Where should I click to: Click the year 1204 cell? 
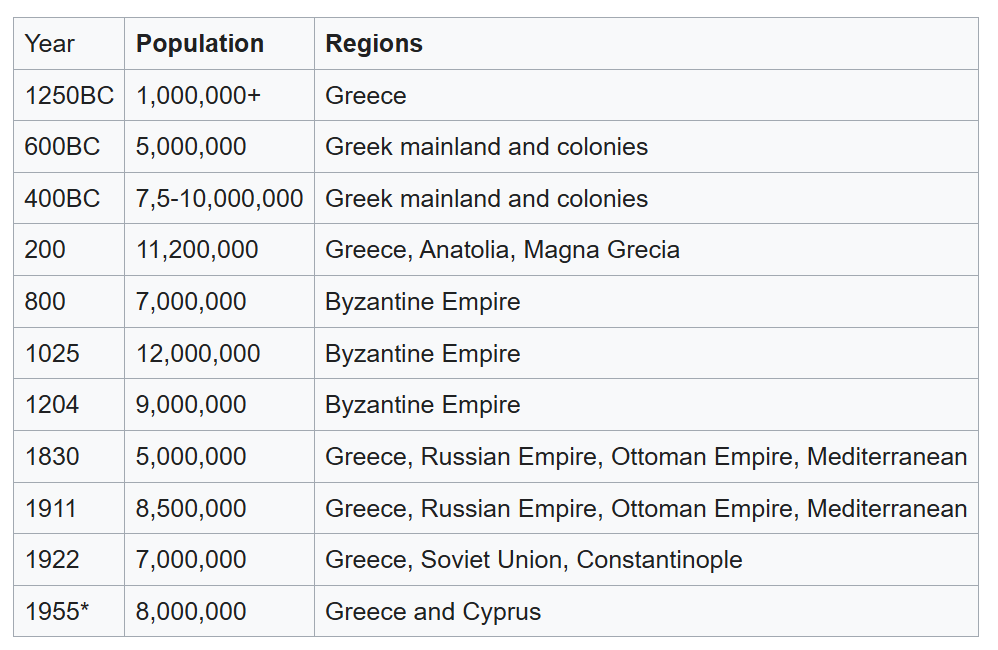[x=52, y=405]
